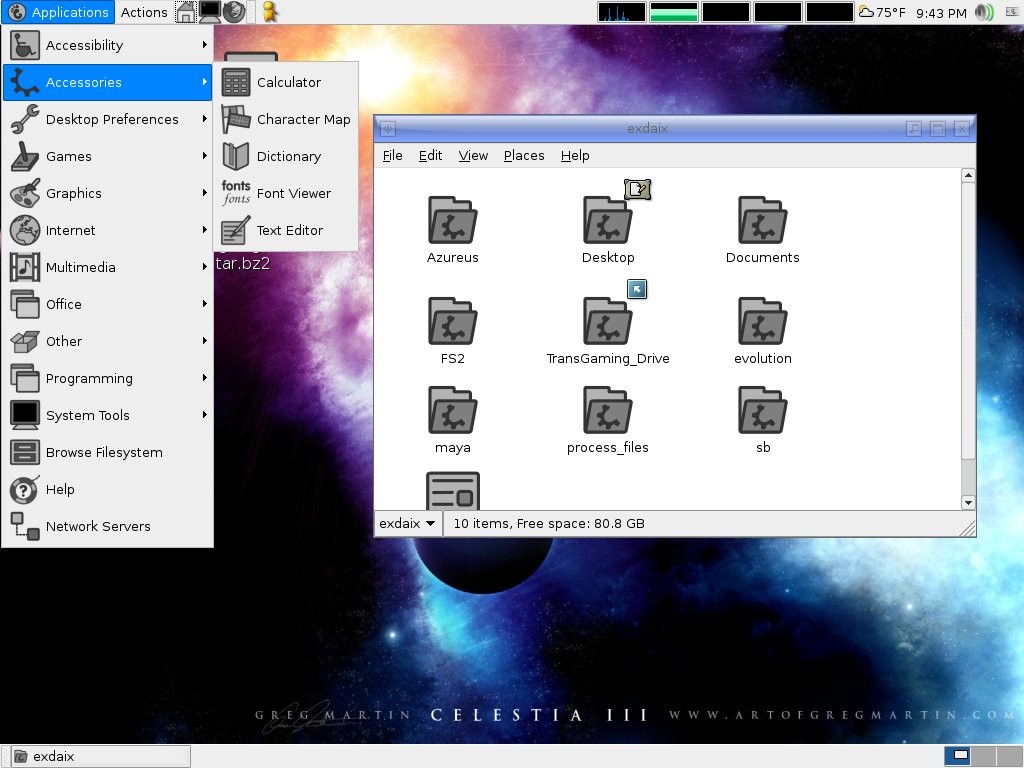Open the Help menu entry in Applications
This screenshot has height=768, width=1024.
point(108,489)
